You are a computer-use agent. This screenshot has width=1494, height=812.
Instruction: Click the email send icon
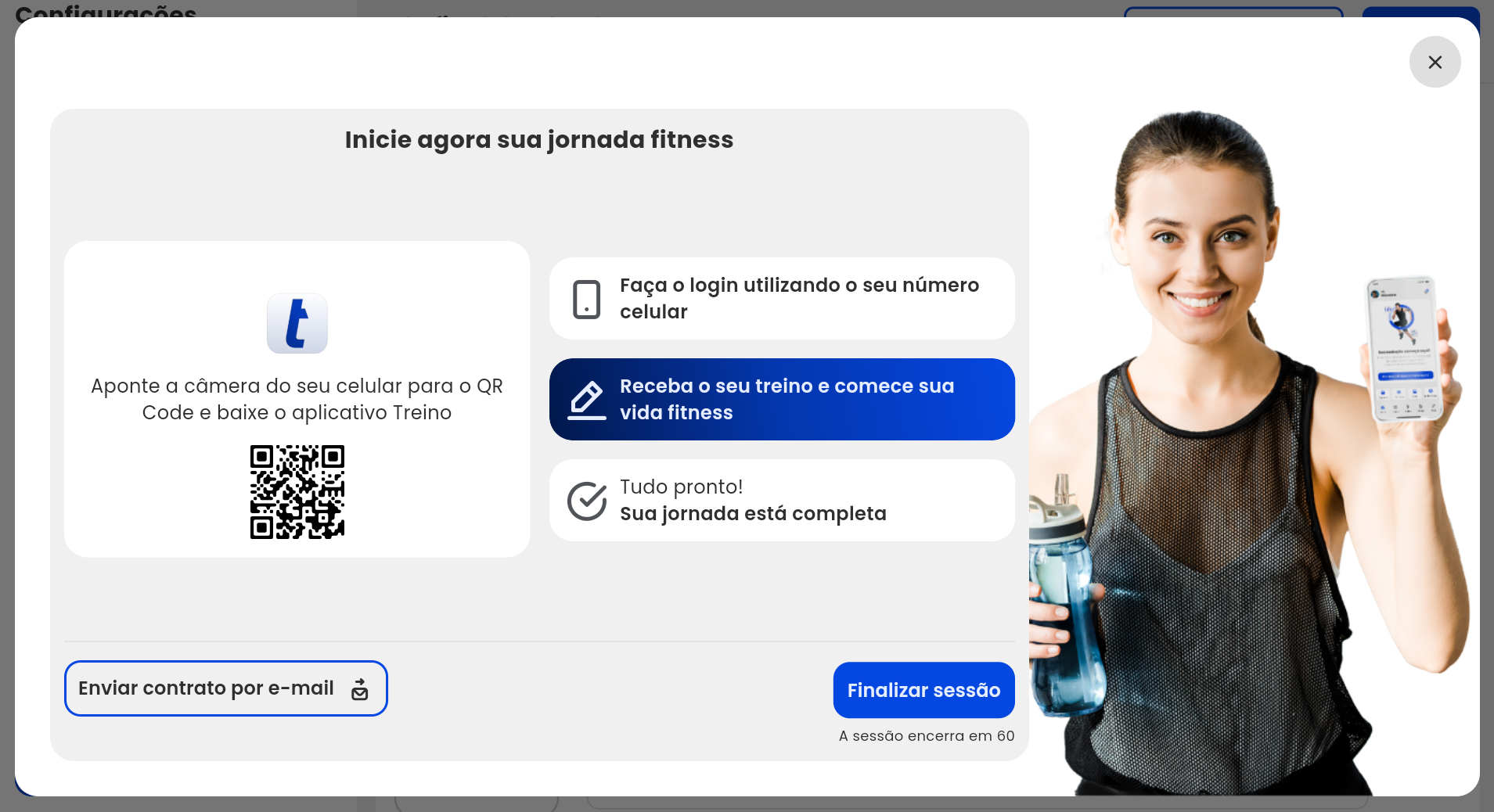[x=360, y=689]
